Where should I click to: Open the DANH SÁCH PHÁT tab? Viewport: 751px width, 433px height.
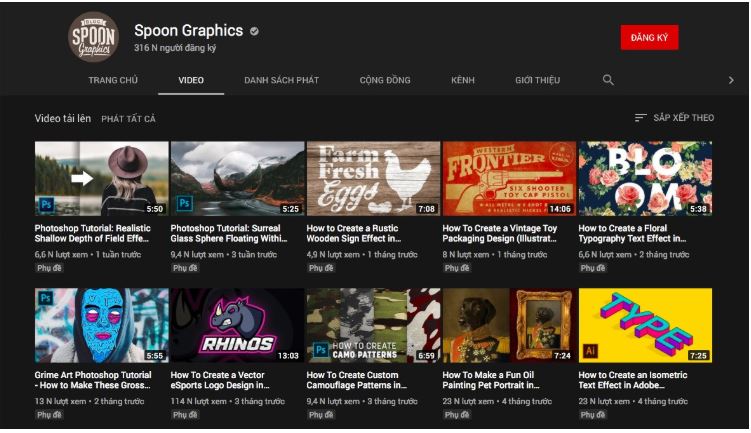[x=281, y=80]
